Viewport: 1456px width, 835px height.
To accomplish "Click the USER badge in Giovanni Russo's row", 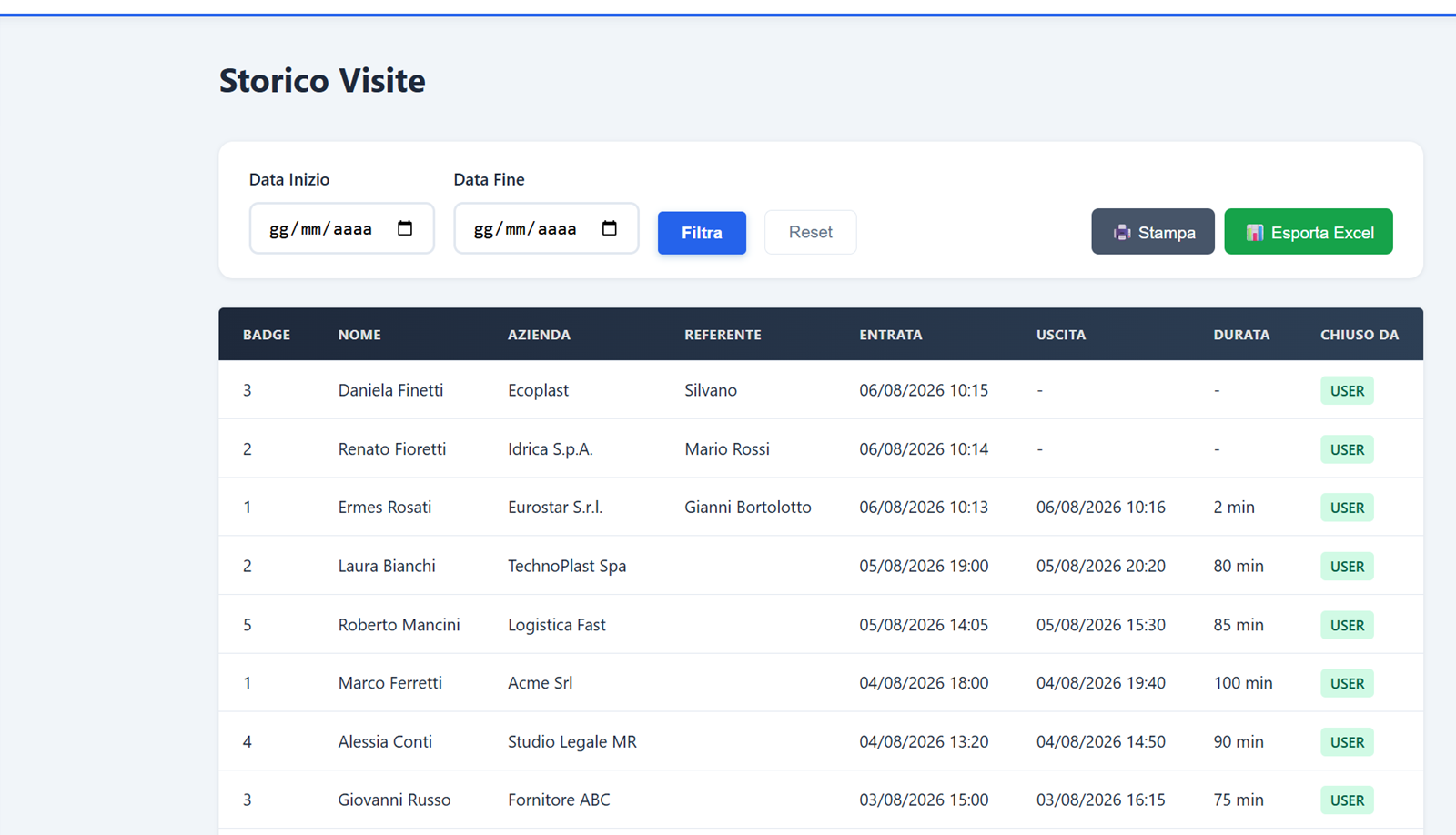I will (1347, 800).
